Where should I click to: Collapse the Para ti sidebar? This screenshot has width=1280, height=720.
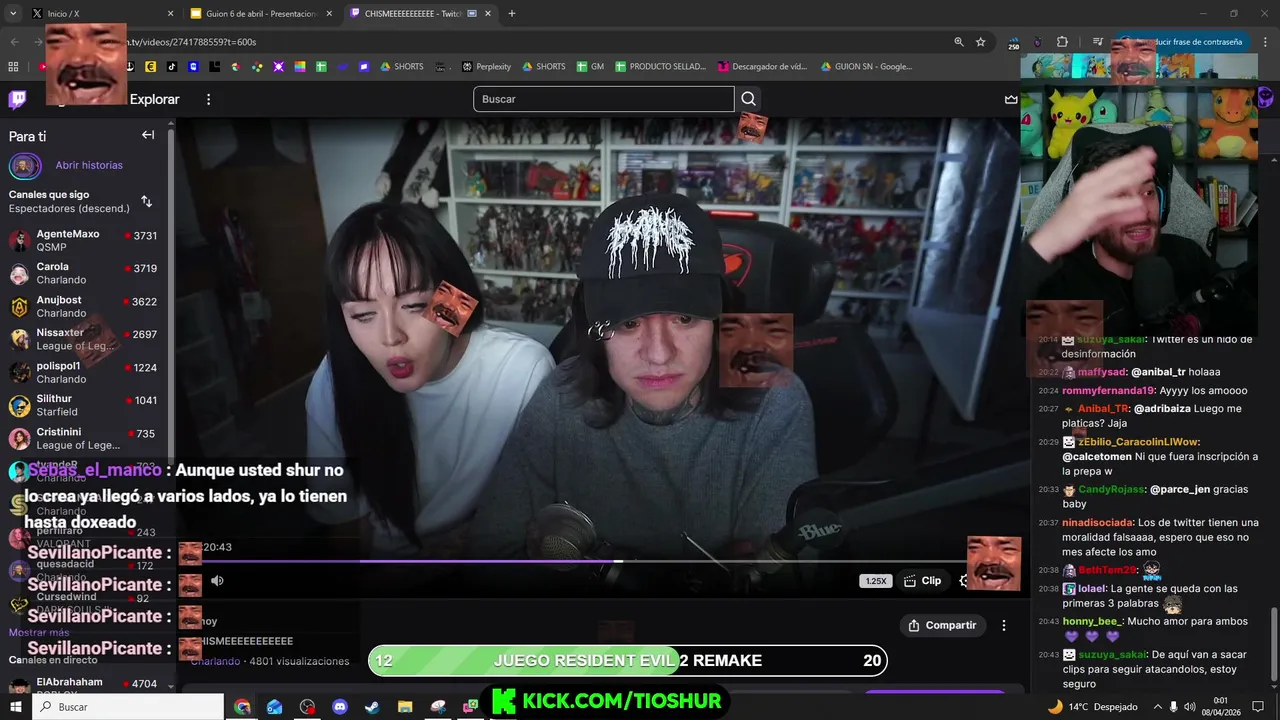coord(148,135)
